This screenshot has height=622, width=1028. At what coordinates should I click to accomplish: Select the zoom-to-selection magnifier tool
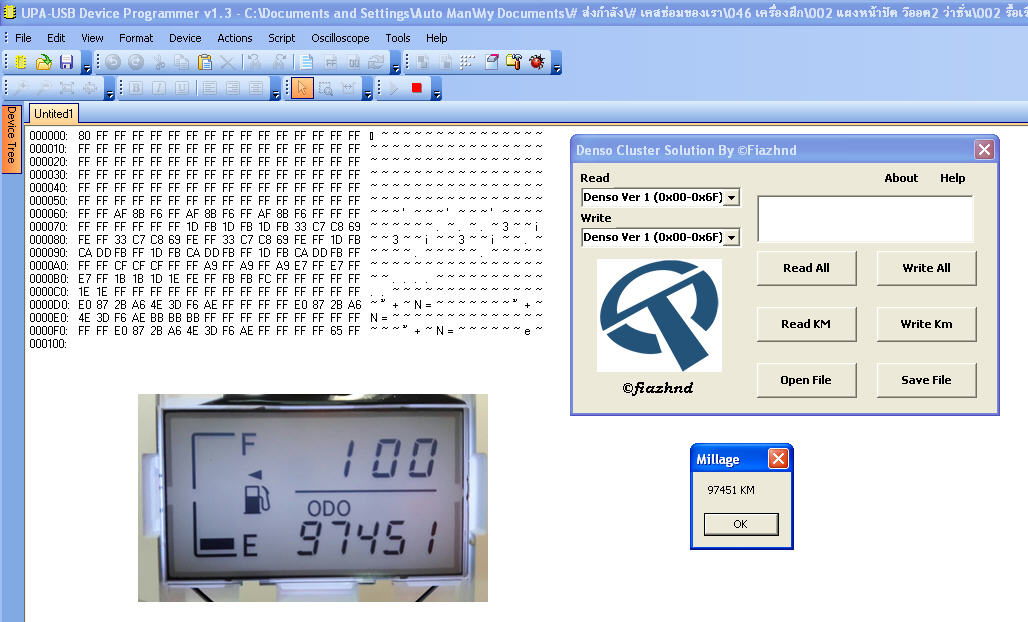click(325, 88)
